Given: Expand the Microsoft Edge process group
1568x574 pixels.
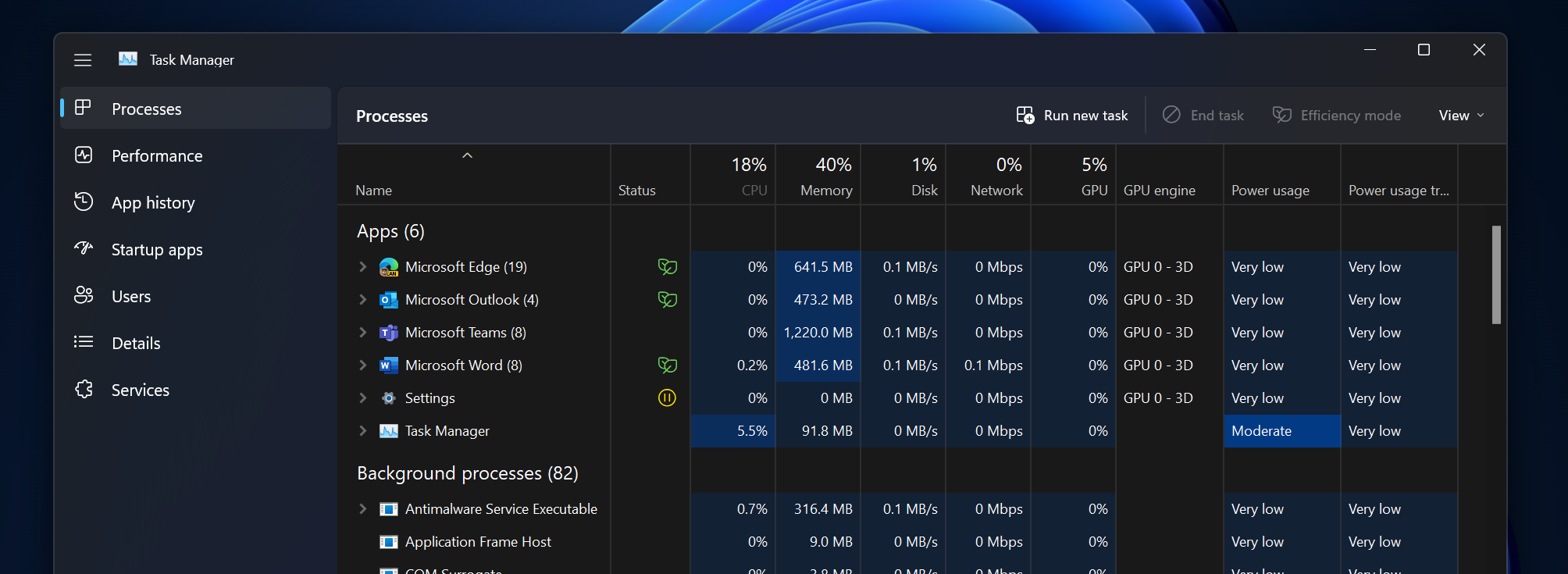Looking at the screenshot, I should [362, 267].
